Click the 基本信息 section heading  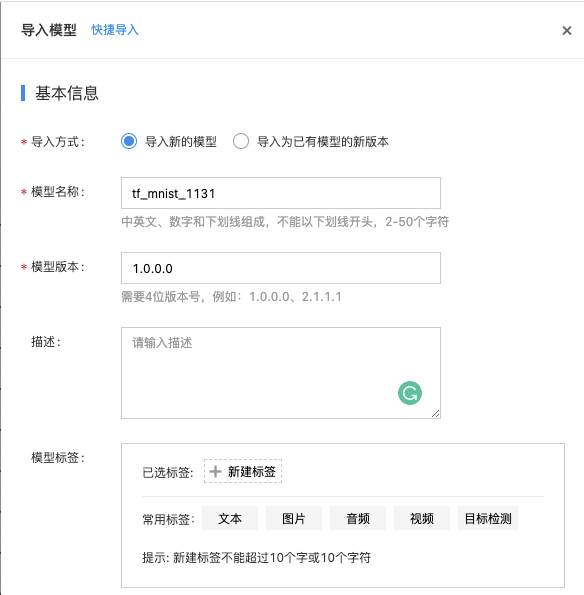click(67, 93)
